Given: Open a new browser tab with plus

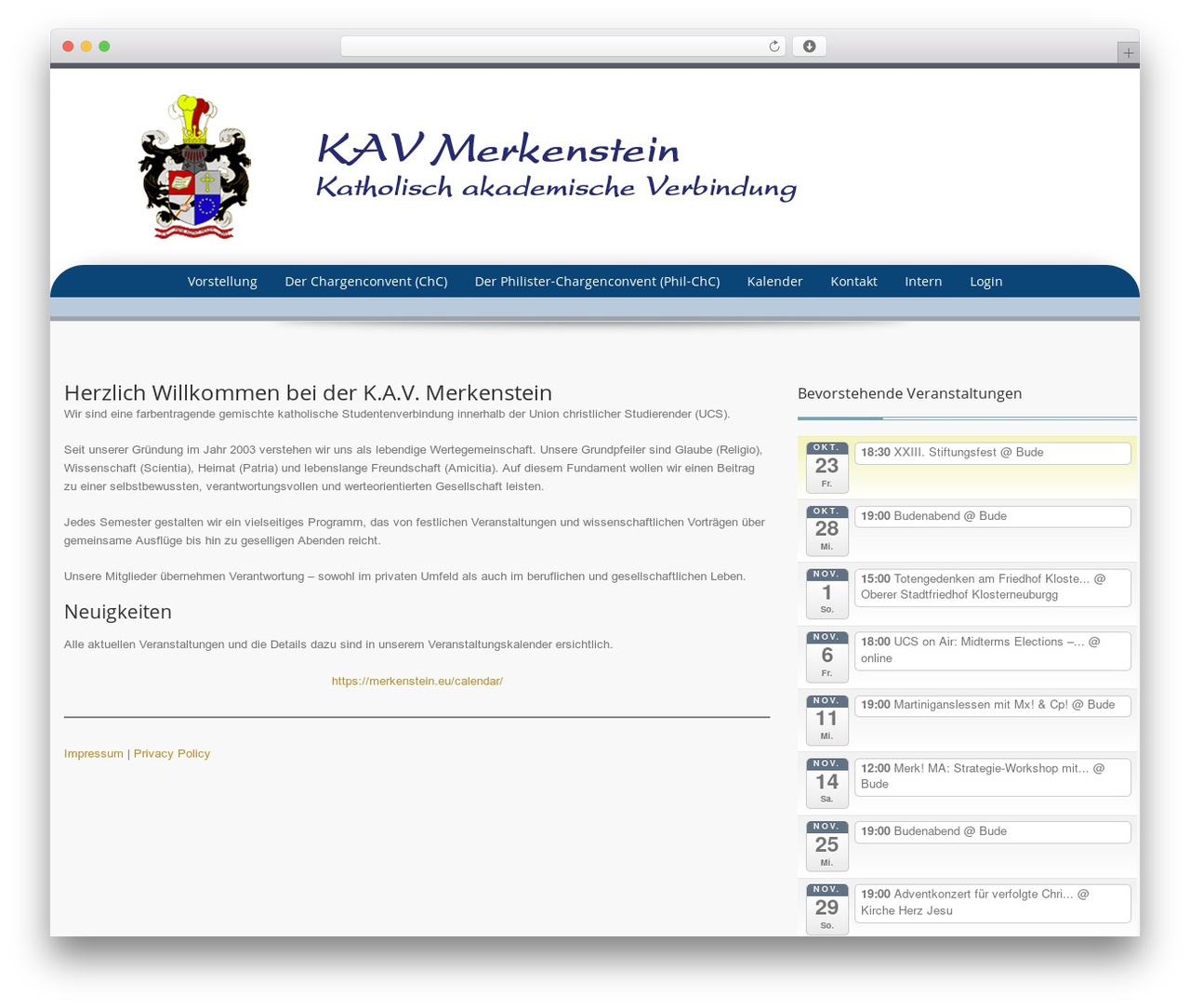Looking at the screenshot, I should (x=1128, y=53).
